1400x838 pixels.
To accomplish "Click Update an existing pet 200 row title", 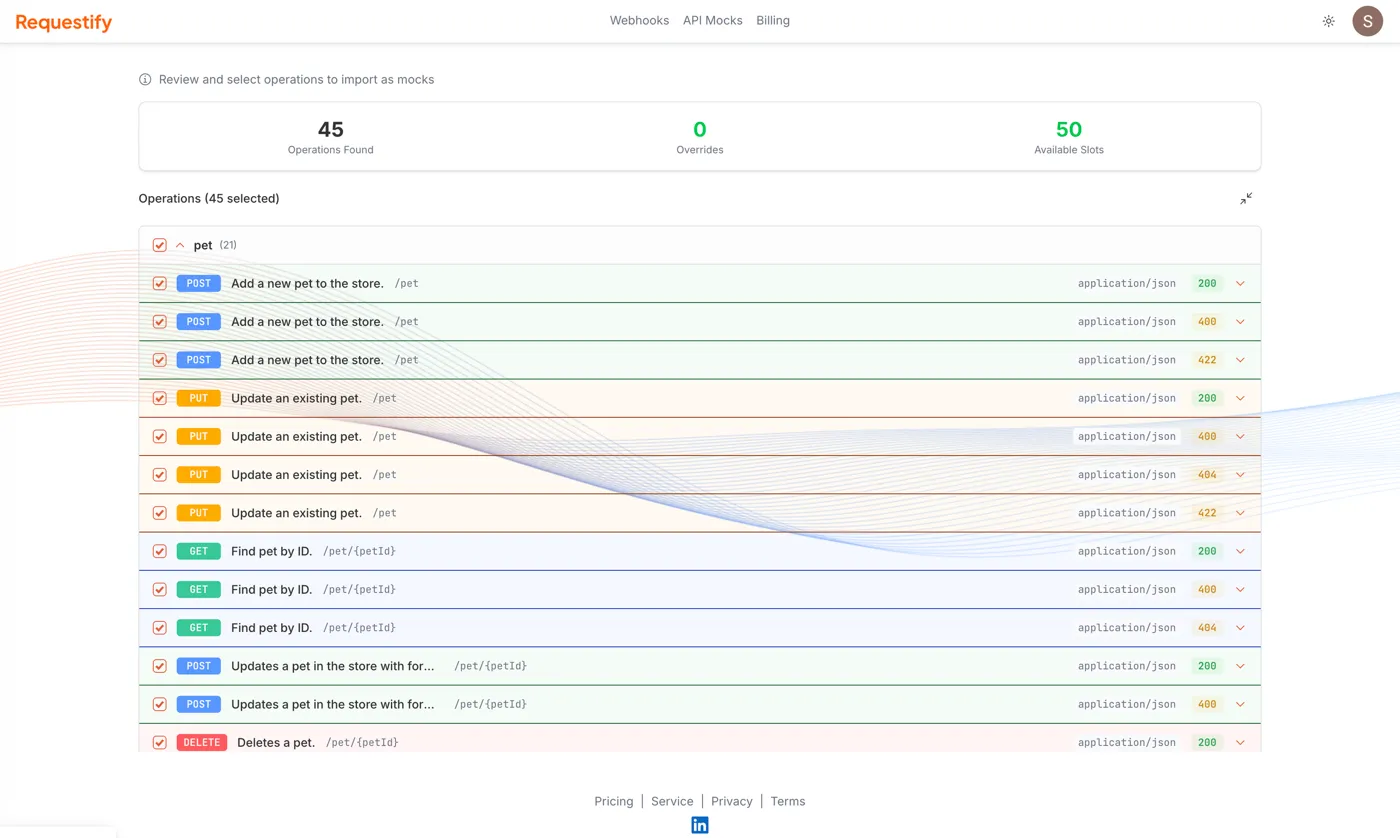I will [x=296, y=398].
